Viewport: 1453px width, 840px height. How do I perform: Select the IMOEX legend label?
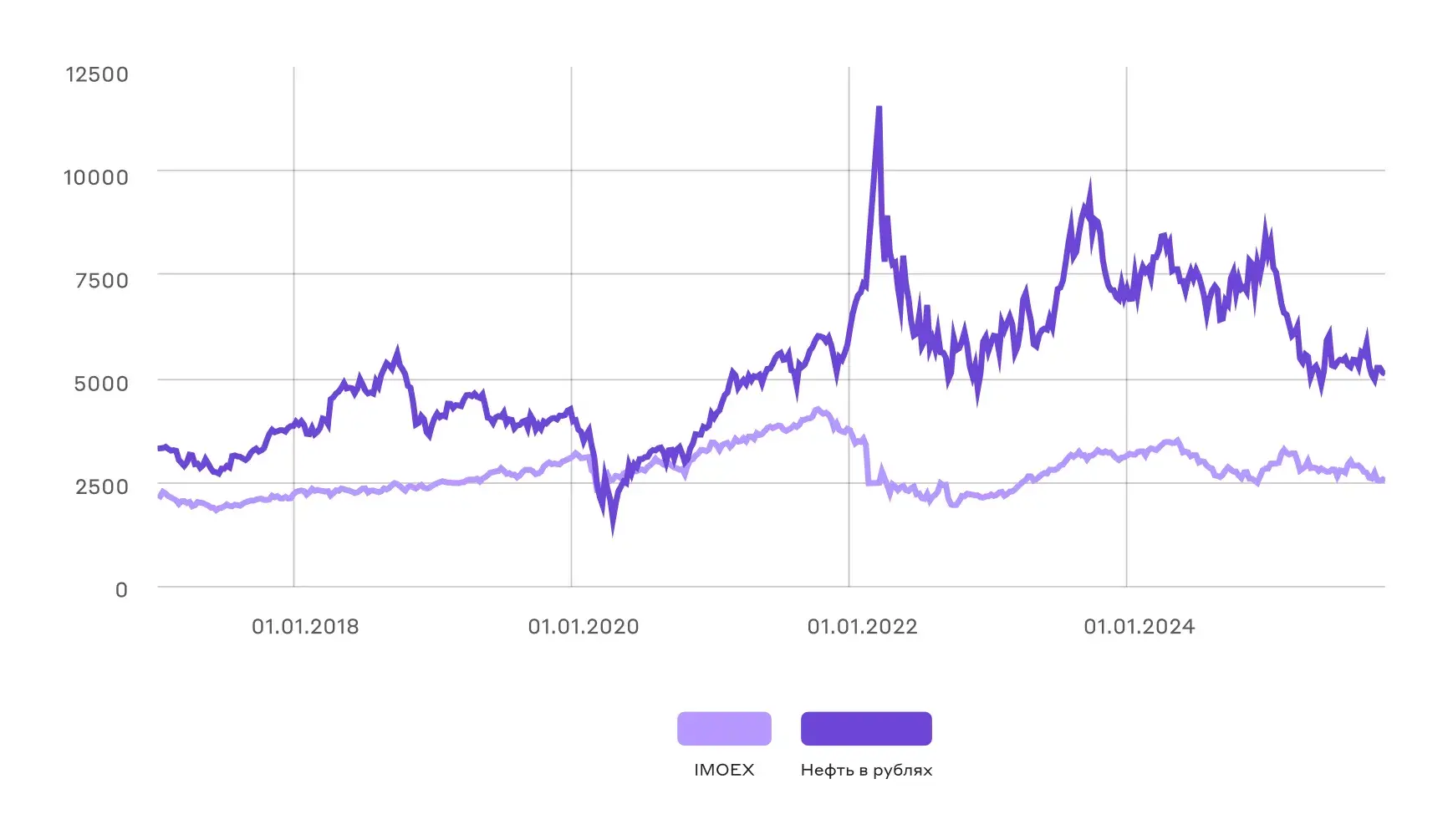[724, 770]
